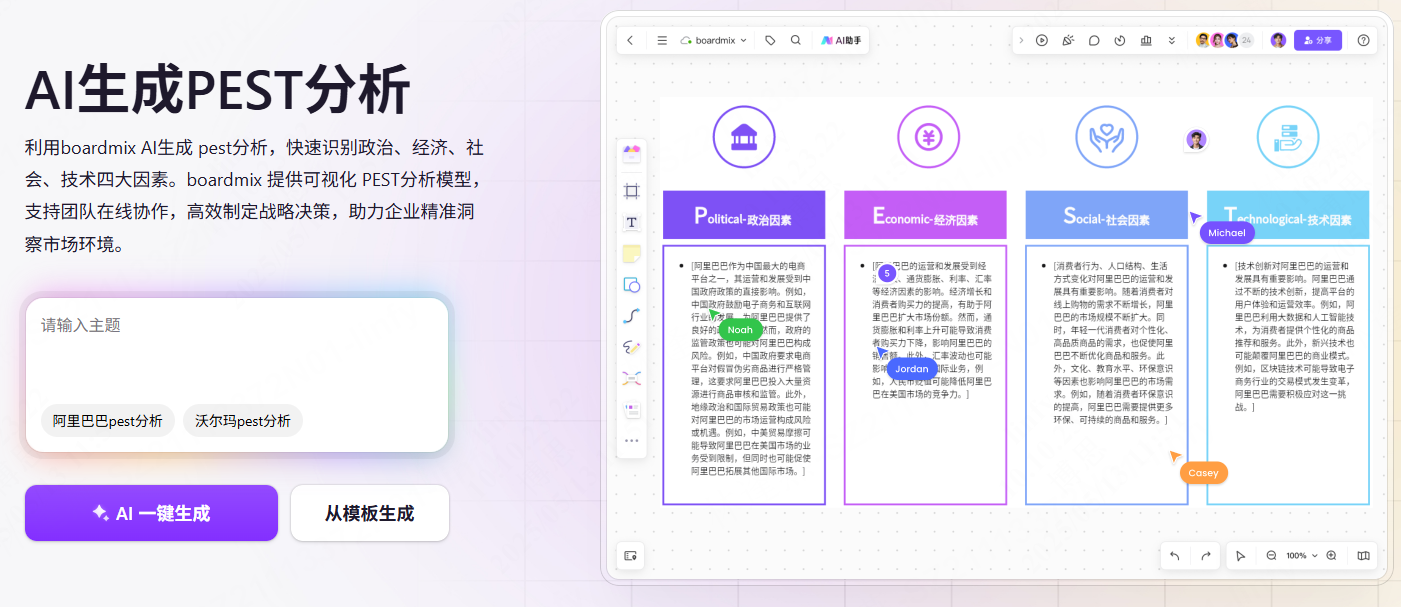This screenshot has width=1401, height=607.
Task: Click the Jordan cursor label
Action: (x=912, y=369)
